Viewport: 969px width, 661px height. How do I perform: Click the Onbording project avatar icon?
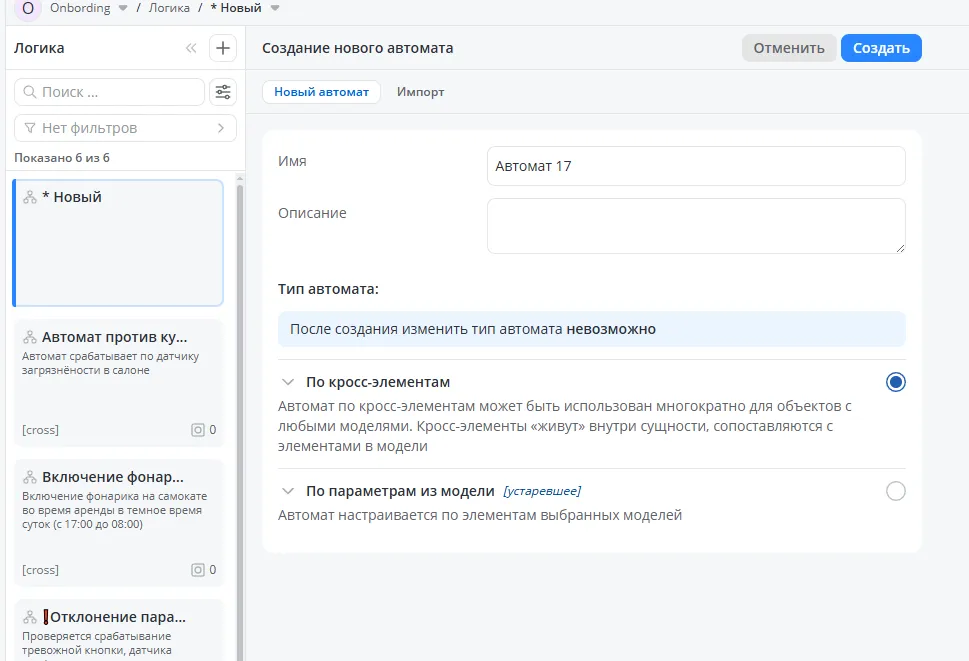[x=27, y=8]
